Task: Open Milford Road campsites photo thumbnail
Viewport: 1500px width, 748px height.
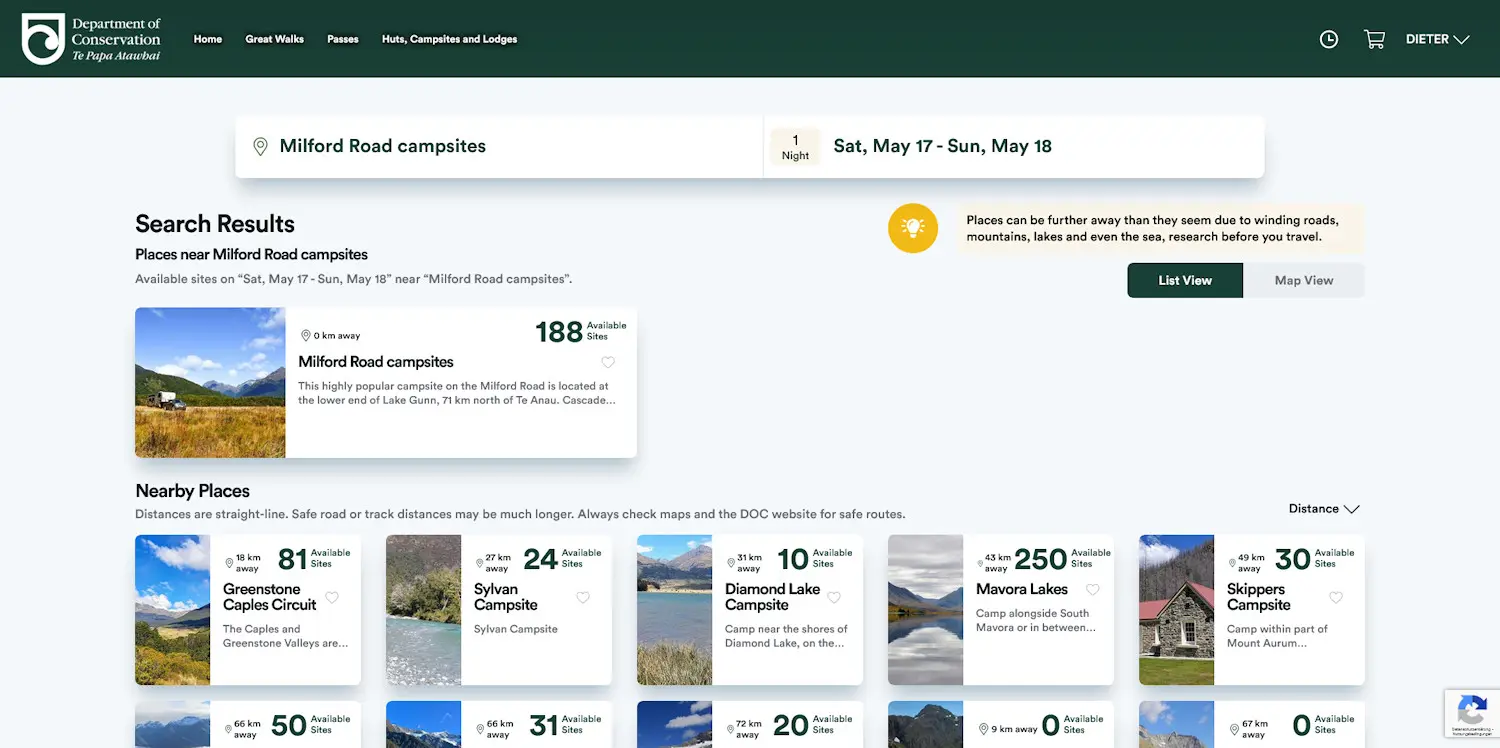Action: point(210,382)
